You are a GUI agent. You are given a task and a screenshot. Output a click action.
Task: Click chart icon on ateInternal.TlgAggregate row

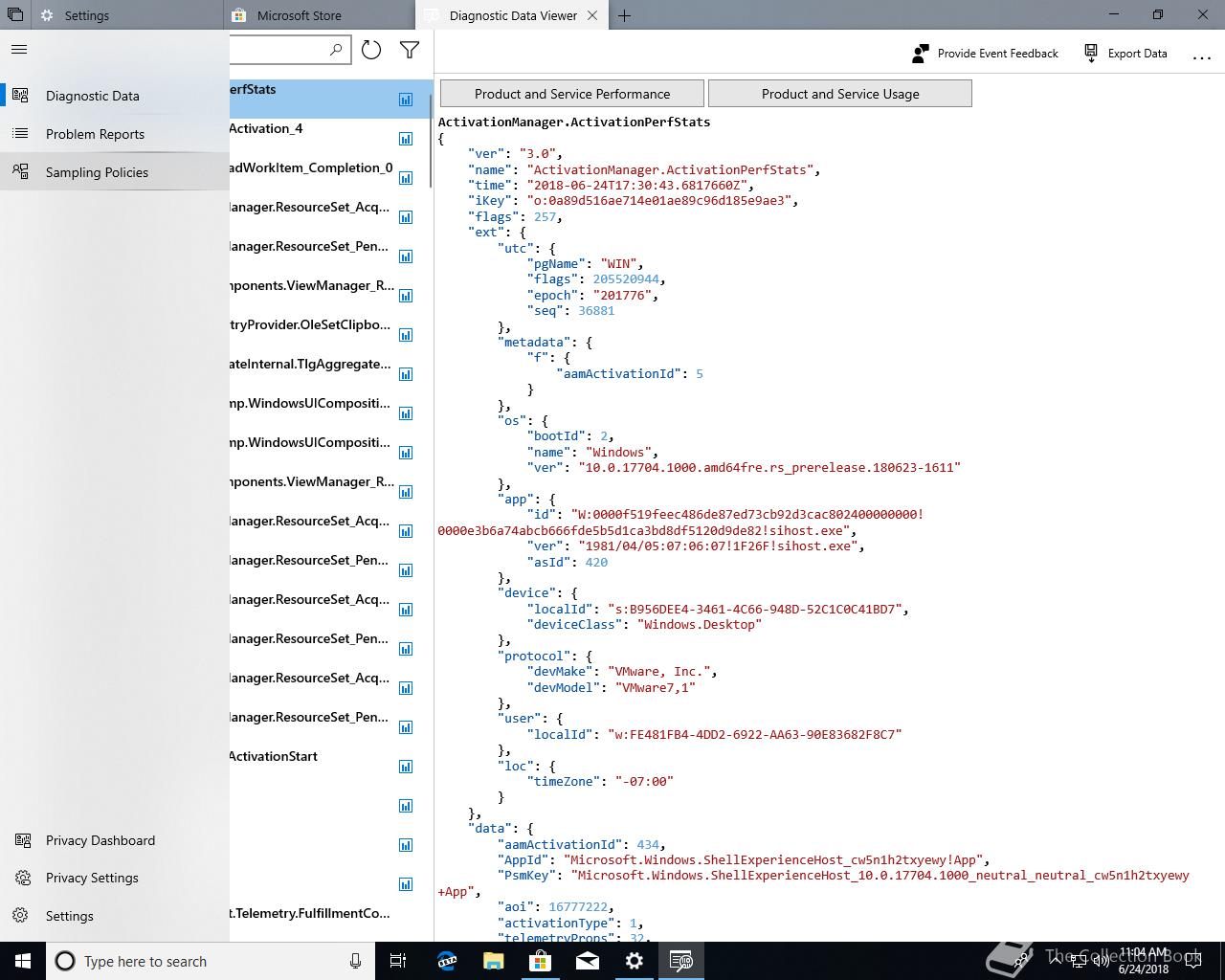406,374
